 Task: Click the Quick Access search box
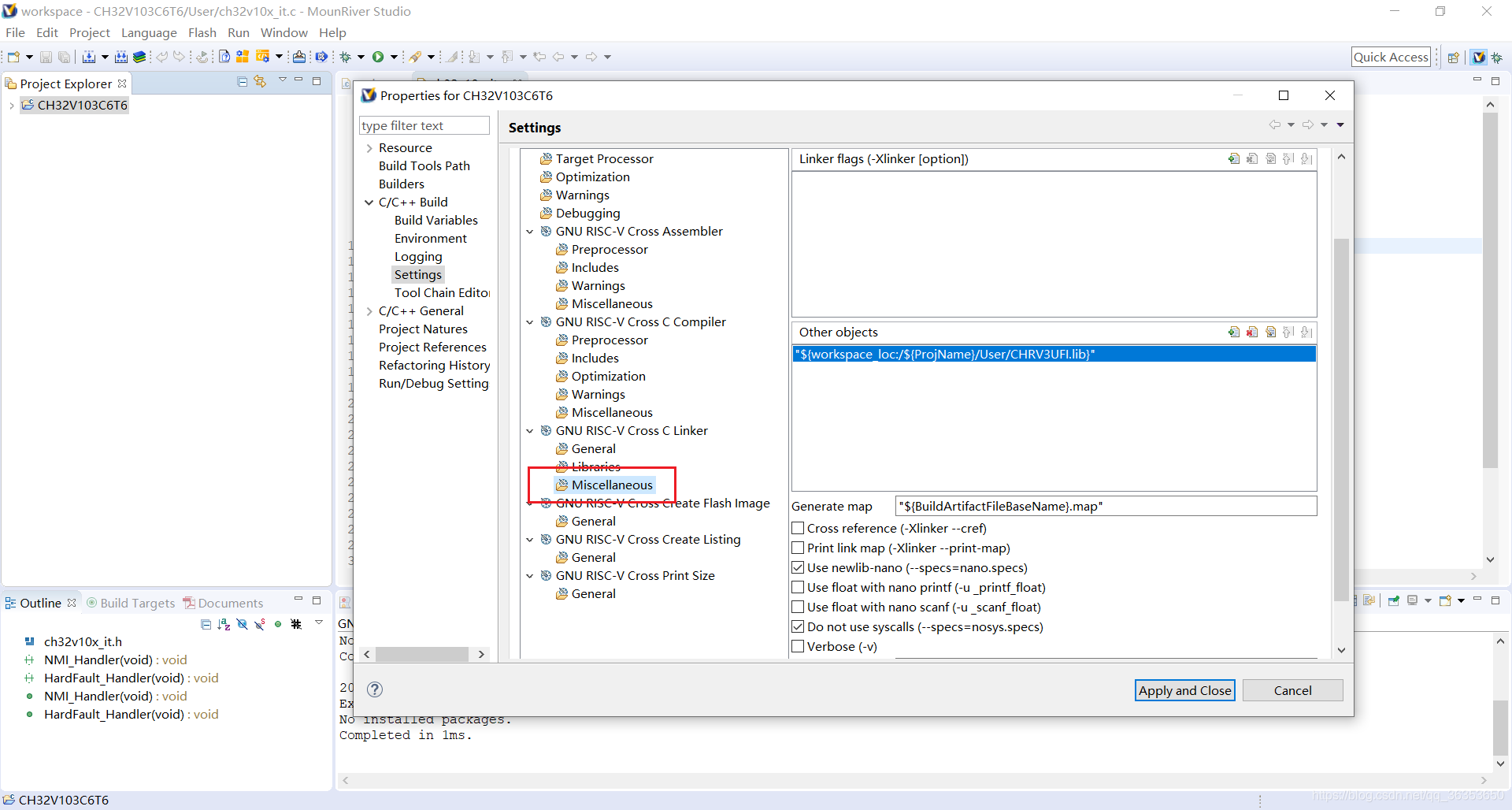coord(1391,57)
